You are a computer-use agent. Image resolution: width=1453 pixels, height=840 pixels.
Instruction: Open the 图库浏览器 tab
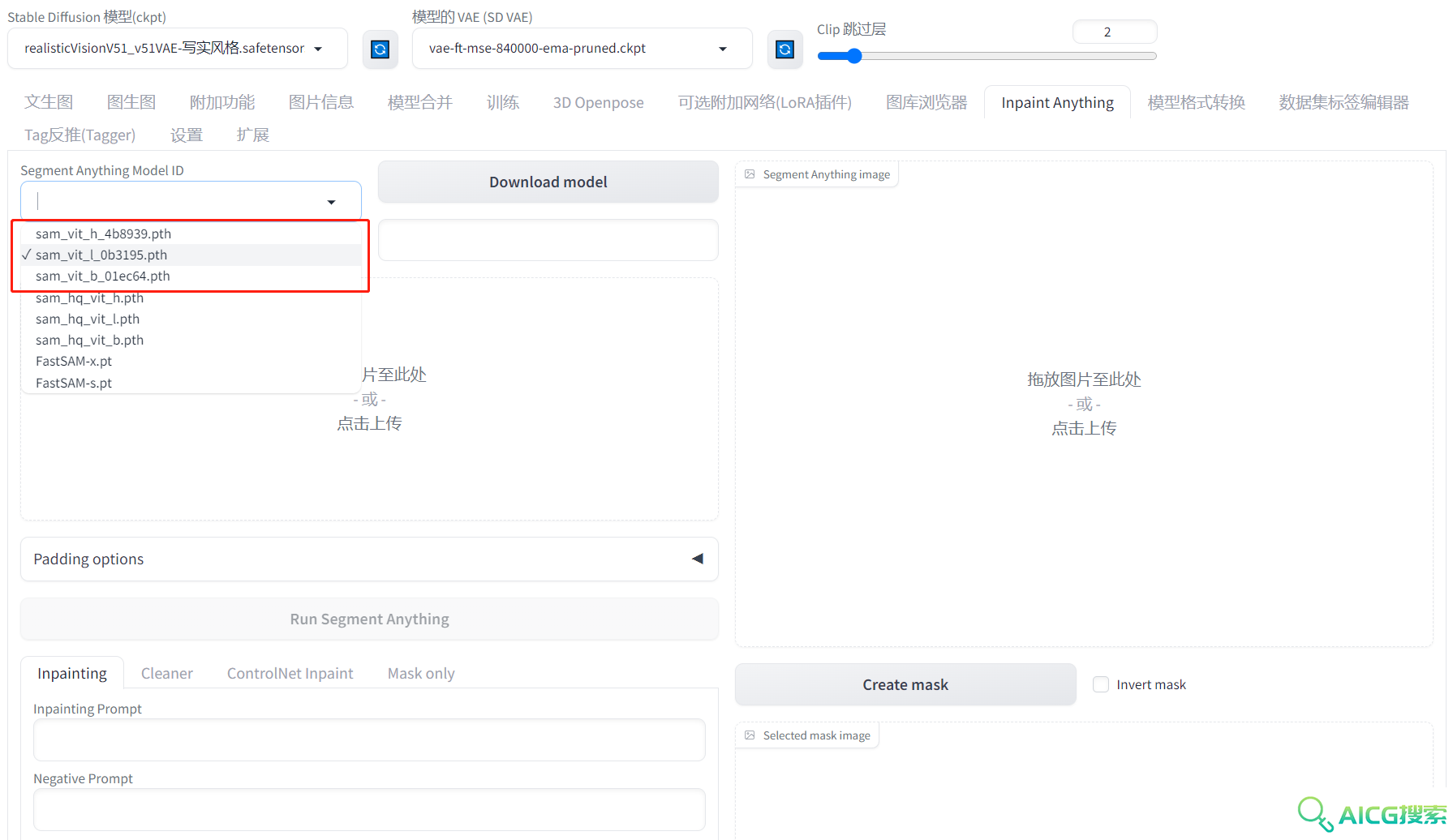pos(926,102)
